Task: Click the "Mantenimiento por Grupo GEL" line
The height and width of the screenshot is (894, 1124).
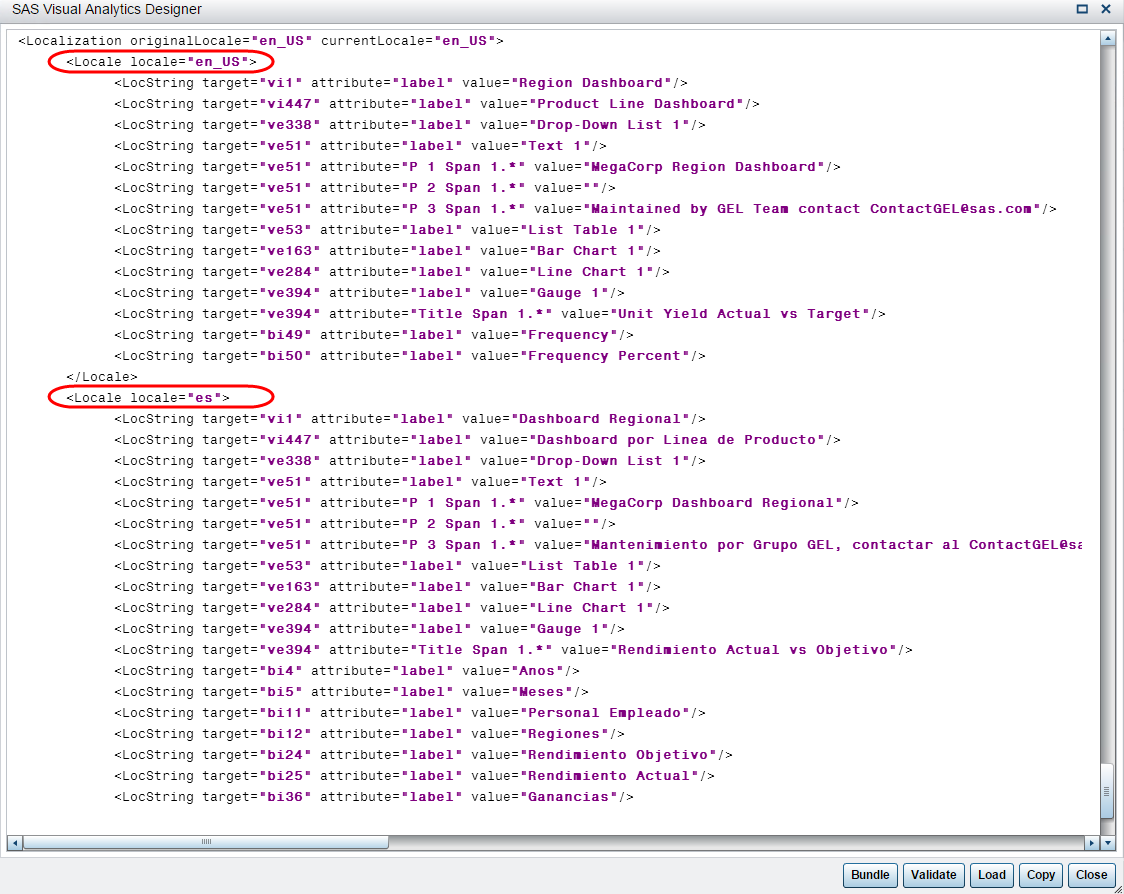Action: point(598,546)
